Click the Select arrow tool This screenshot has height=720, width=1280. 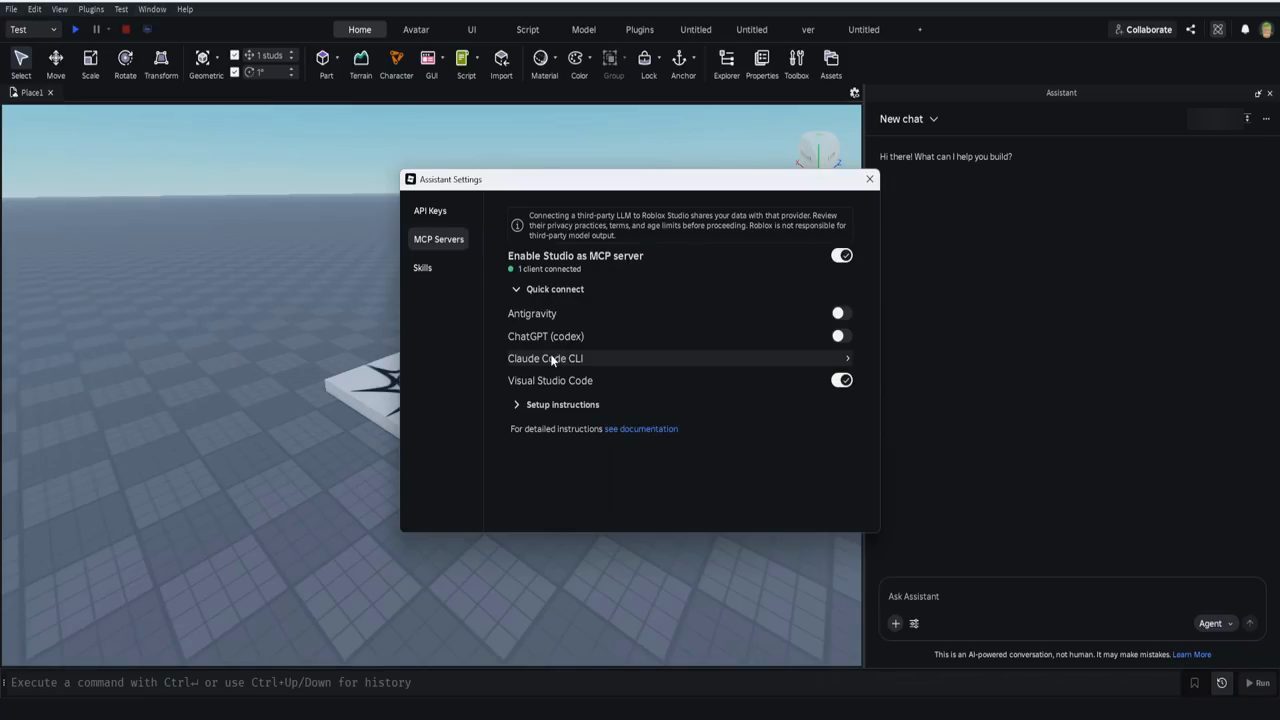tap(21, 64)
